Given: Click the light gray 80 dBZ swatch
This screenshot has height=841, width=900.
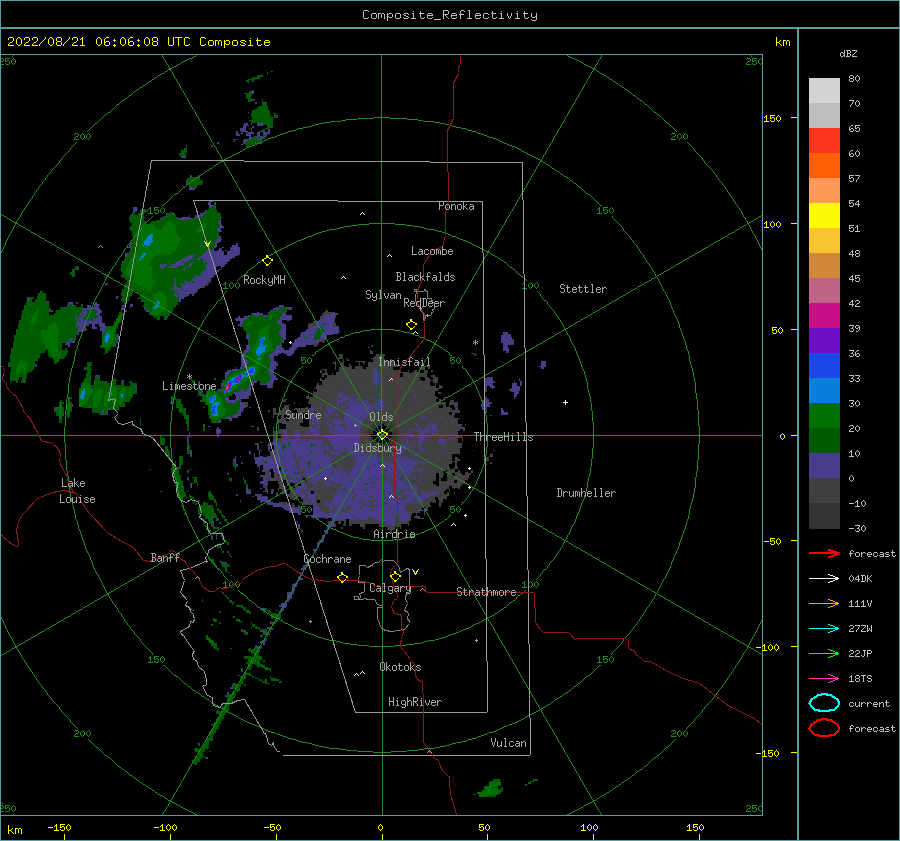Looking at the screenshot, I should [824, 90].
